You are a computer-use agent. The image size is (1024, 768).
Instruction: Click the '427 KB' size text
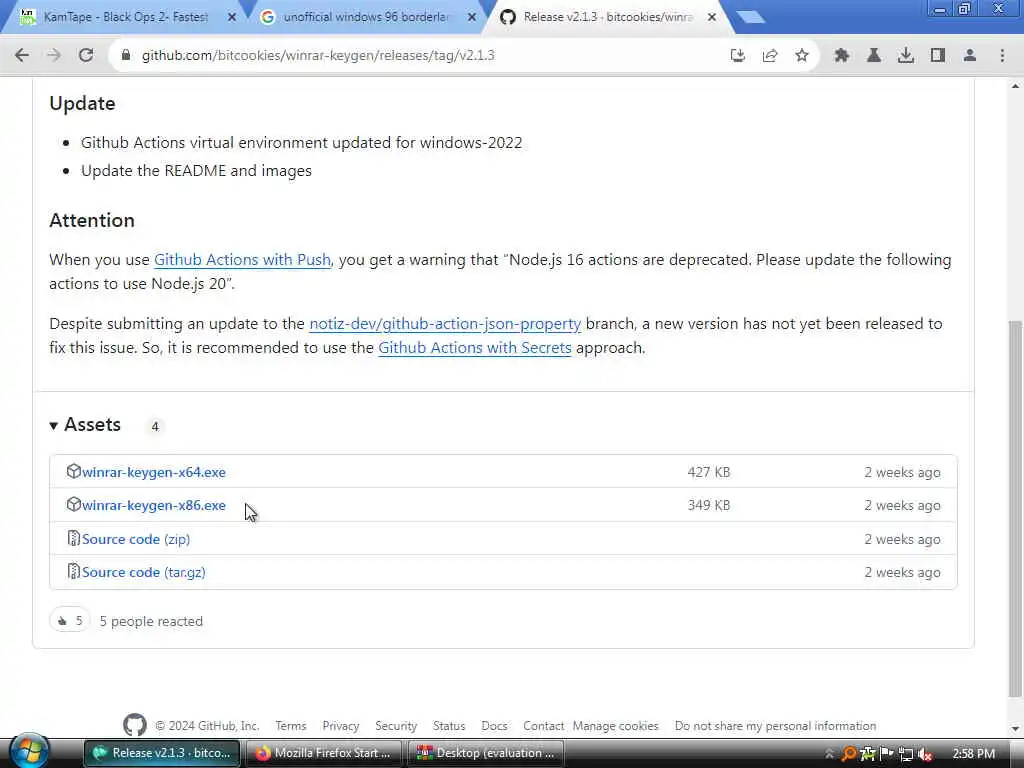click(709, 472)
